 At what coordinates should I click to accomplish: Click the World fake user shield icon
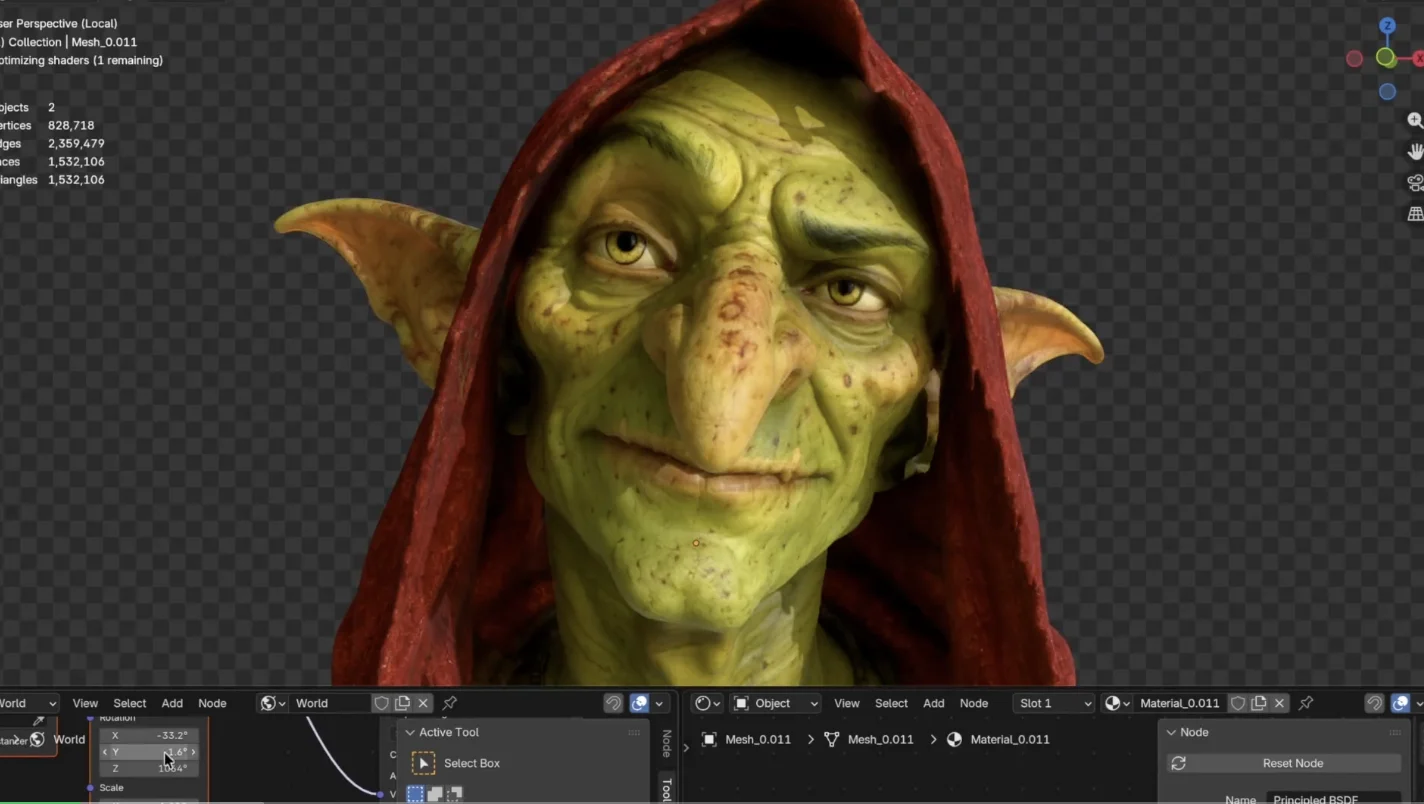[381, 703]
